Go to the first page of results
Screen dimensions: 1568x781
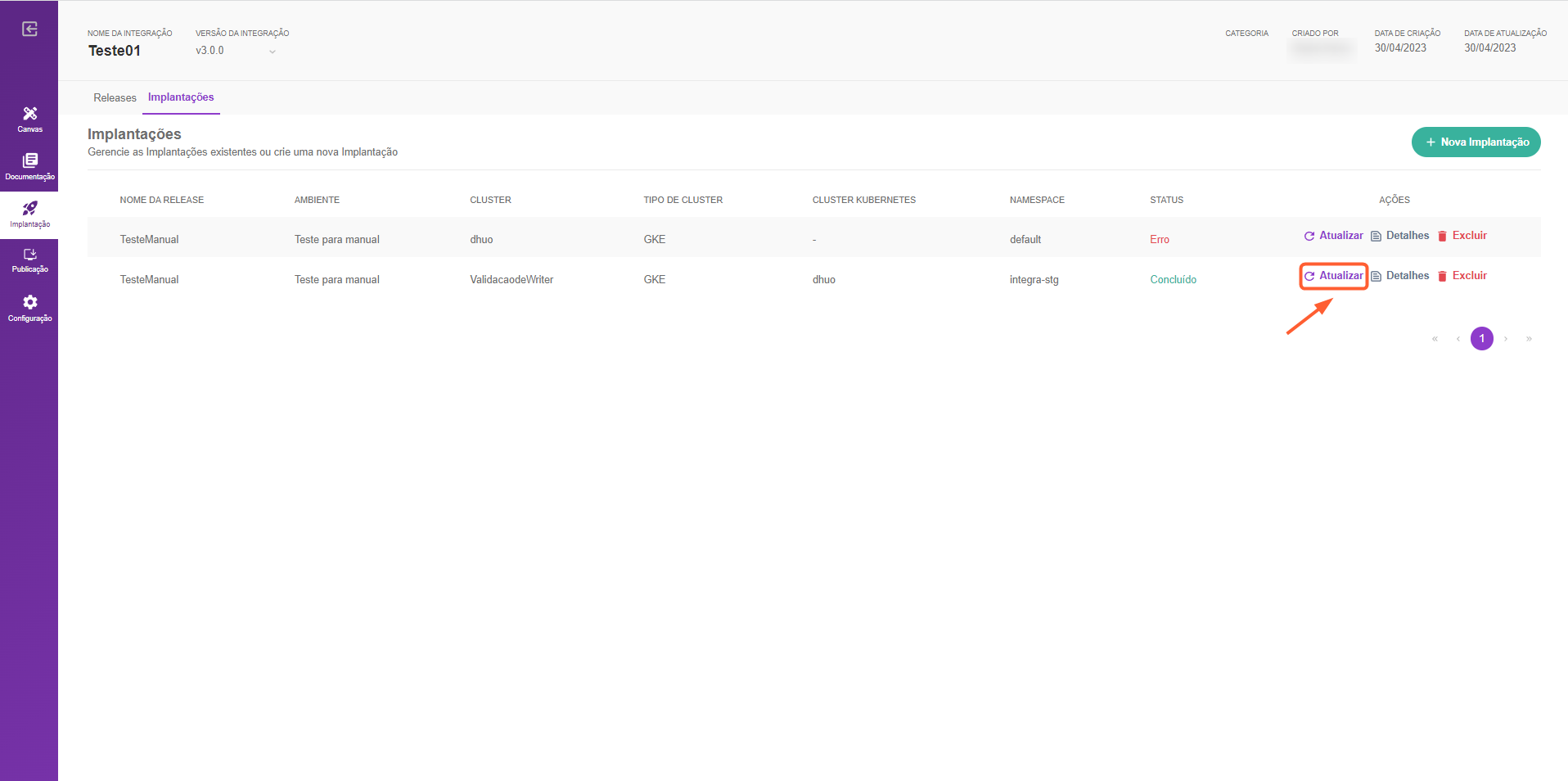[x=1435, y=338]
